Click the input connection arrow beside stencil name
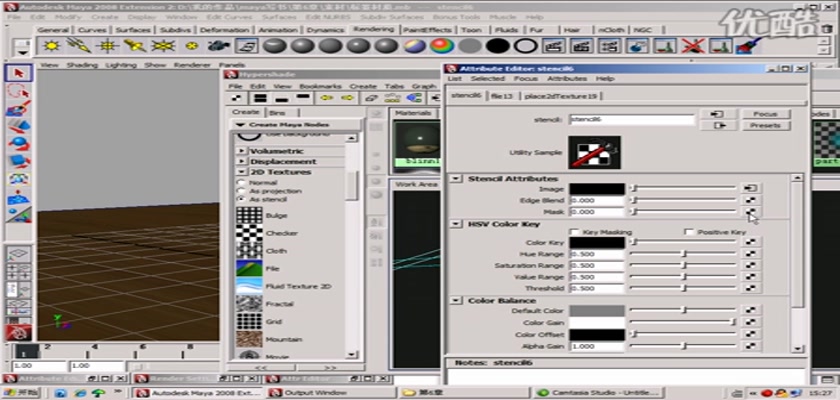 pos(718,114)
